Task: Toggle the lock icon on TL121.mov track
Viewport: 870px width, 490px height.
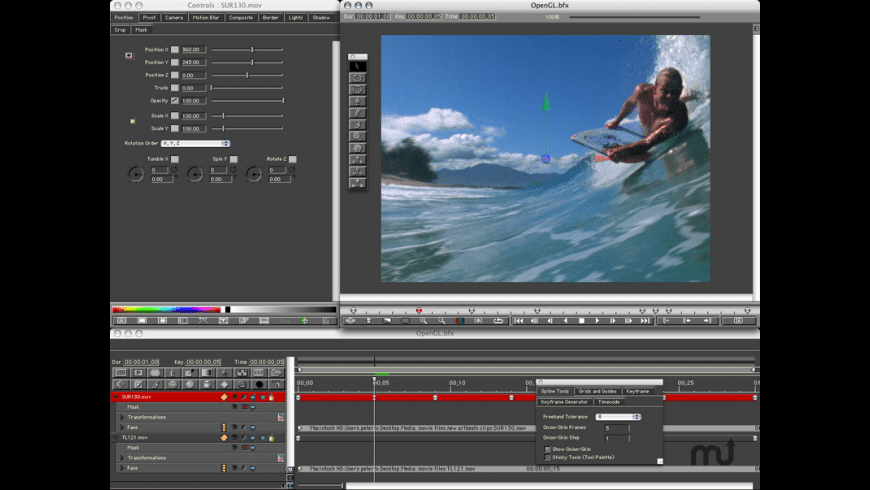Action: pos(271,438)
